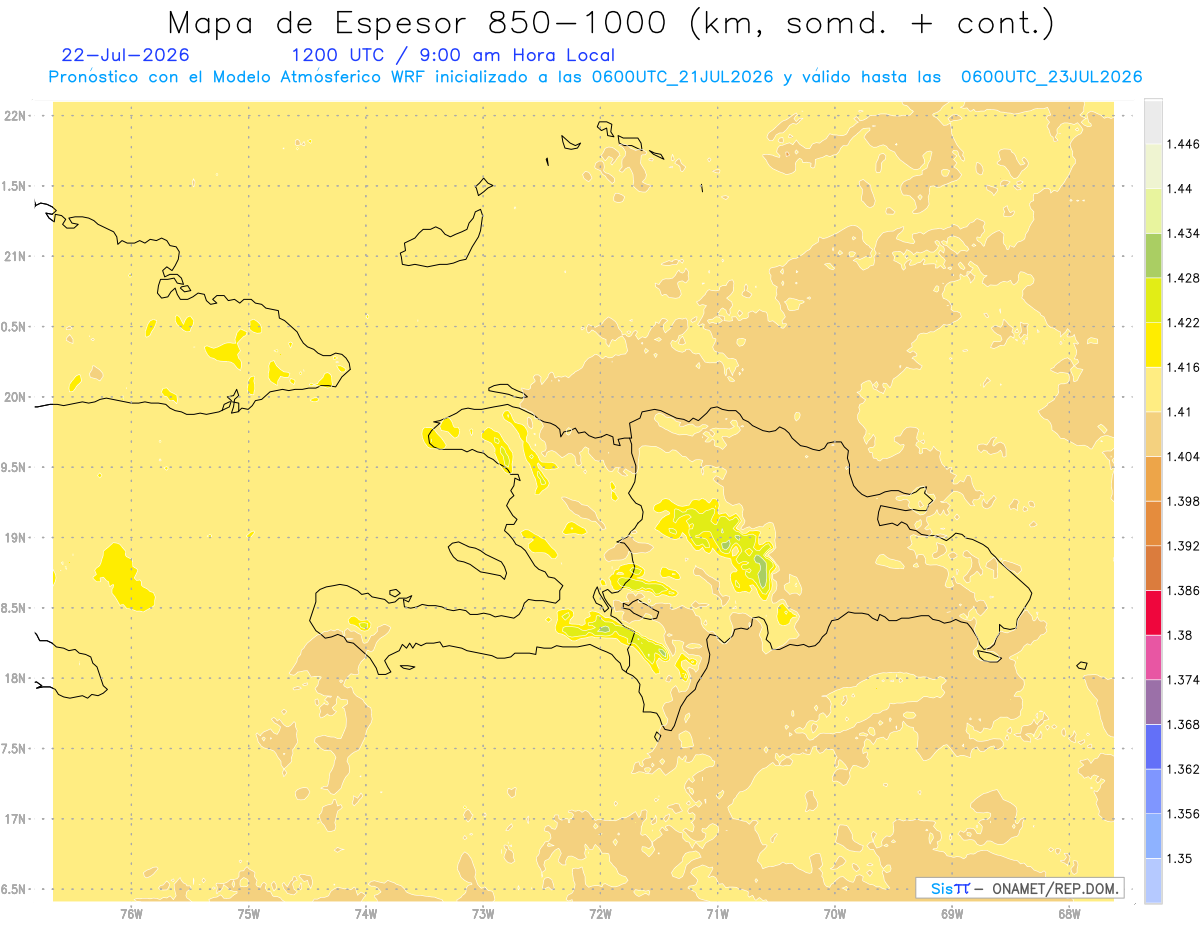Click the 76W longitude label
Viewport: 1200px width, 927px height.
(131, 914)
